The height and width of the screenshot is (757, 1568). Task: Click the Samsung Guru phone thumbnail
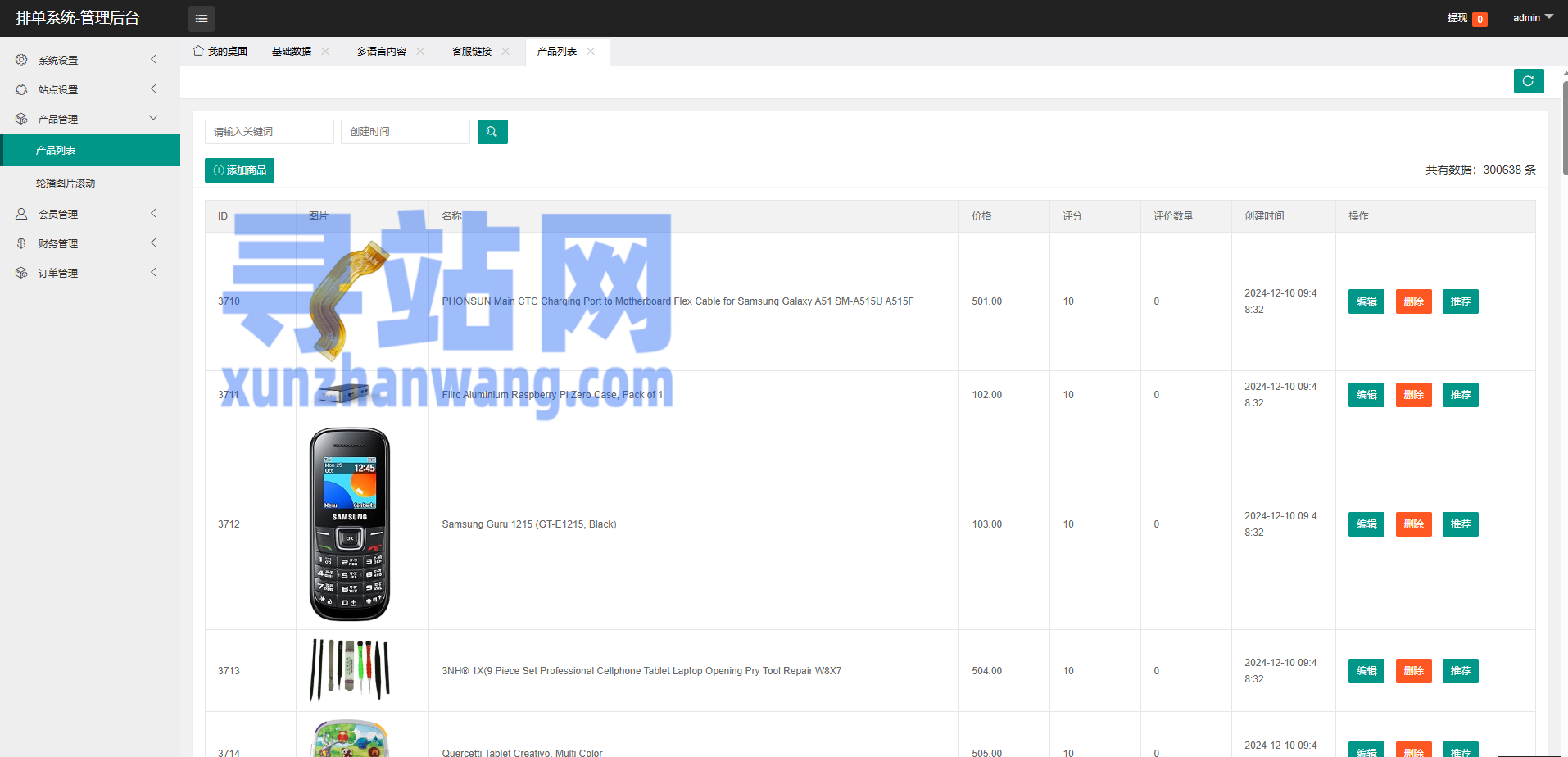[350, 524]
